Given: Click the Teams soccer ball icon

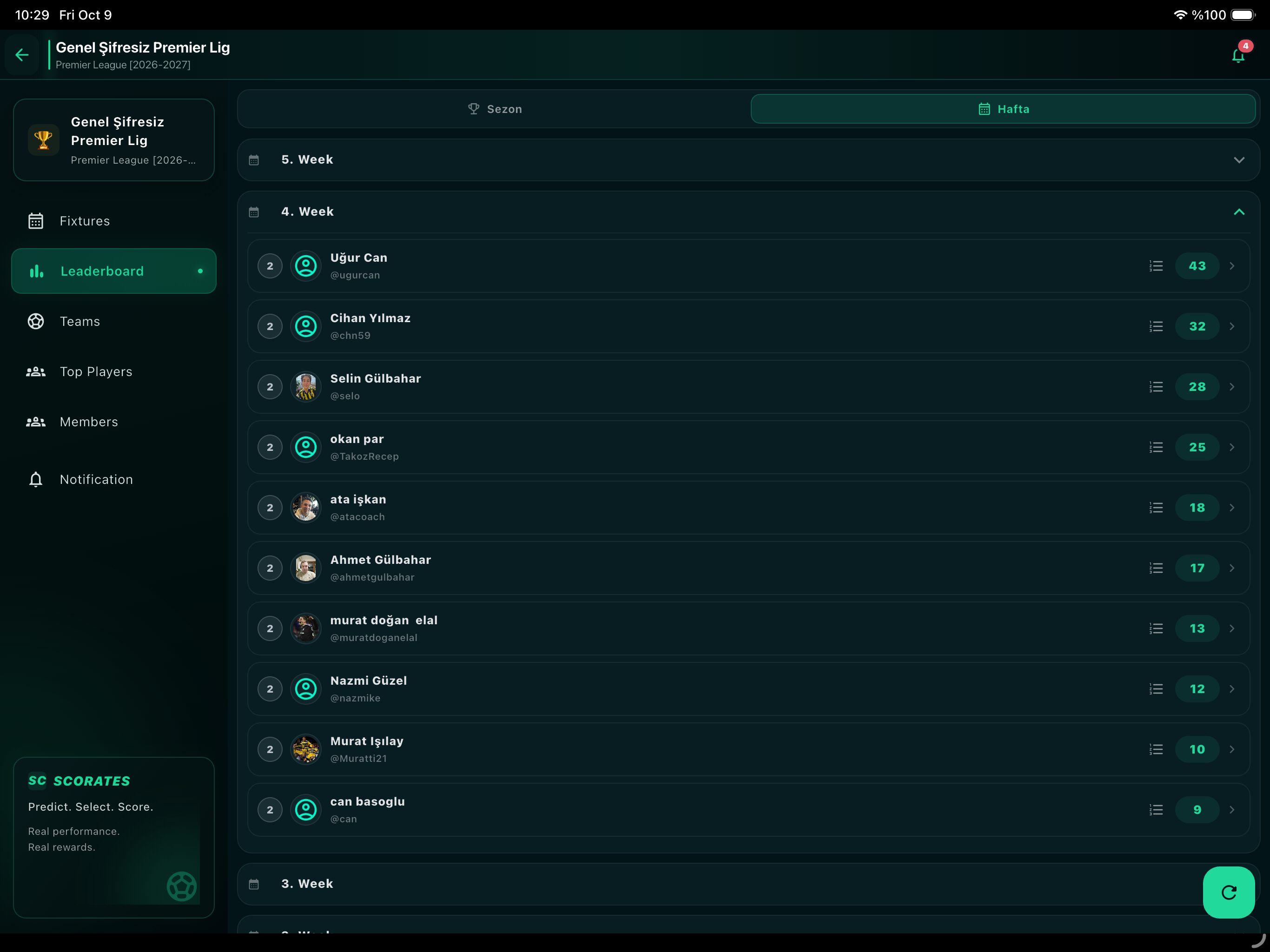Looking at the screenshot, I should tap(36, 322).
